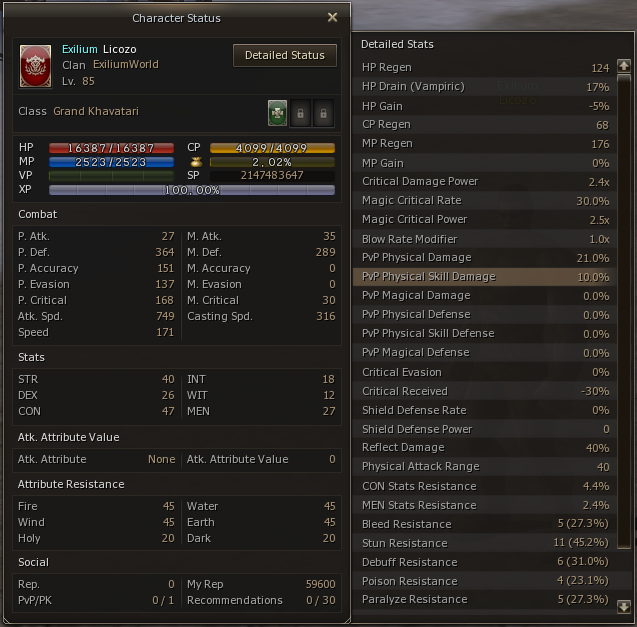Screen dimensions: 637x627
Task: Click the second locked subclass slot
Action: (x=323, y=113)
